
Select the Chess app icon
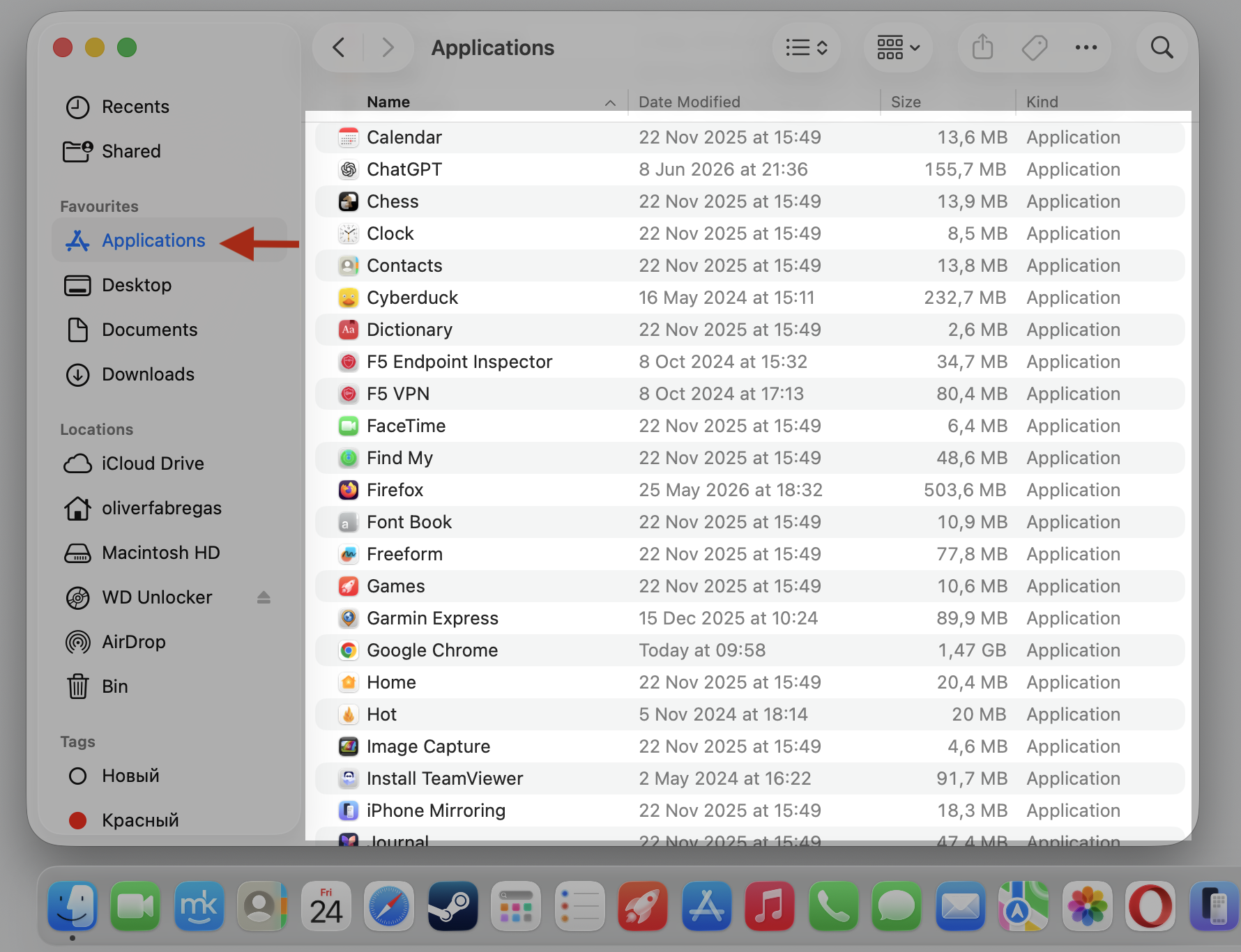coord(349,201)
